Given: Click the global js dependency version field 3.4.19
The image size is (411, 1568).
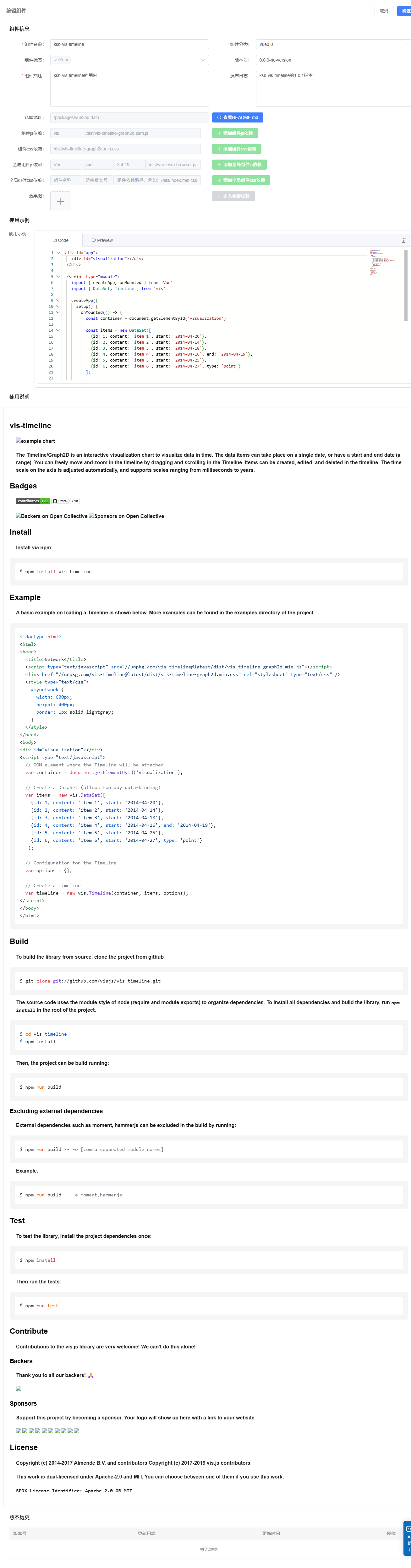Looking at the screenshot, I should (x=130, y=165).
